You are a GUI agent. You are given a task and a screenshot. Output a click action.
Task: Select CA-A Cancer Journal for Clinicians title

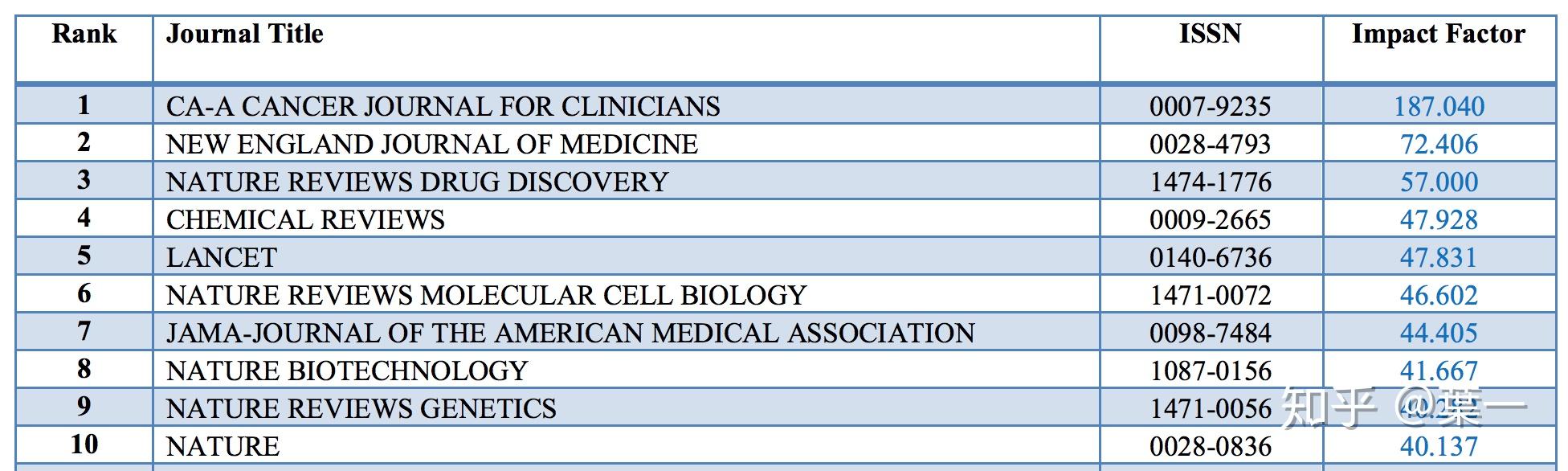[x=443, y=106]
